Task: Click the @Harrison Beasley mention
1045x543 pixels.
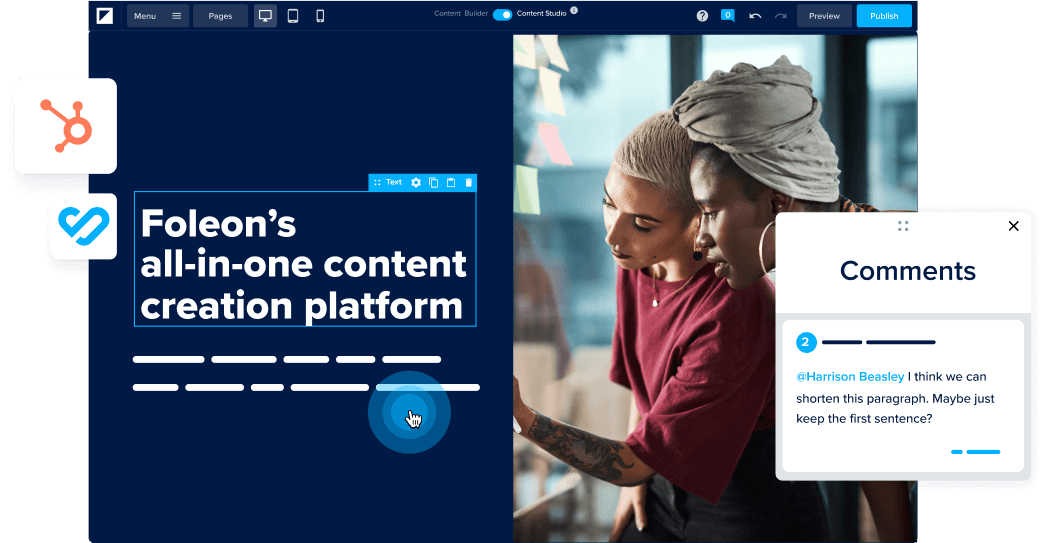Action: (850, 377)
